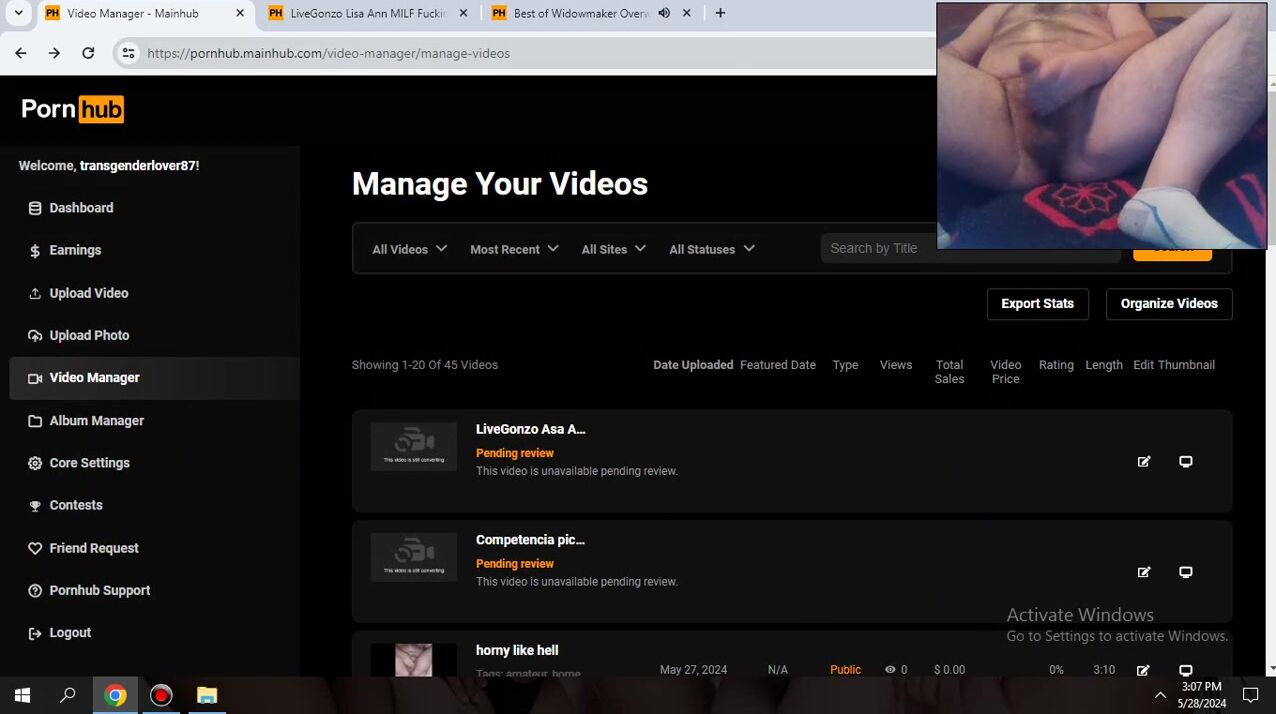The width and height of the screenshot is (1276, 714).
Task: Select Album Manager in the sidebar menu
Action: tap(96, 421)
